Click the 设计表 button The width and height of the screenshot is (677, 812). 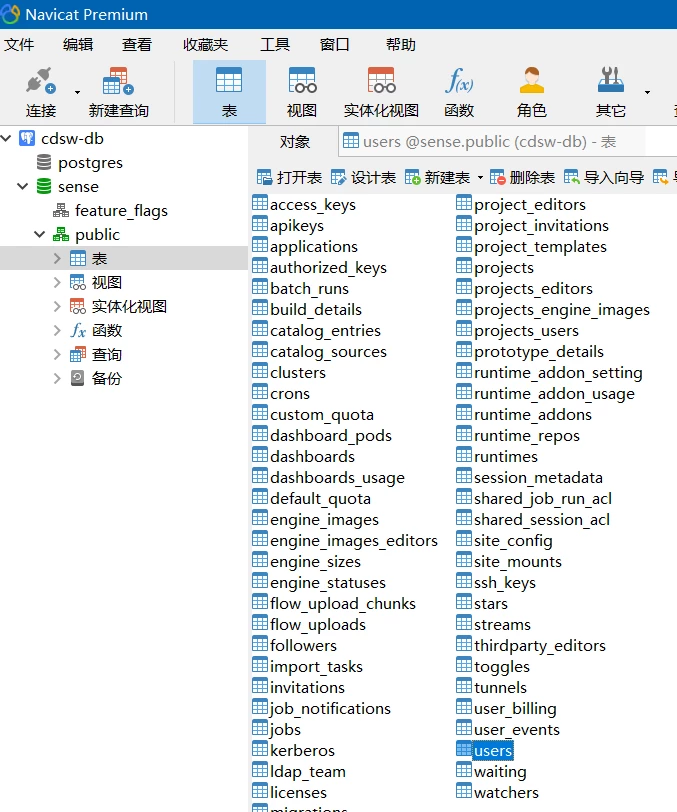tap(363, 178)
